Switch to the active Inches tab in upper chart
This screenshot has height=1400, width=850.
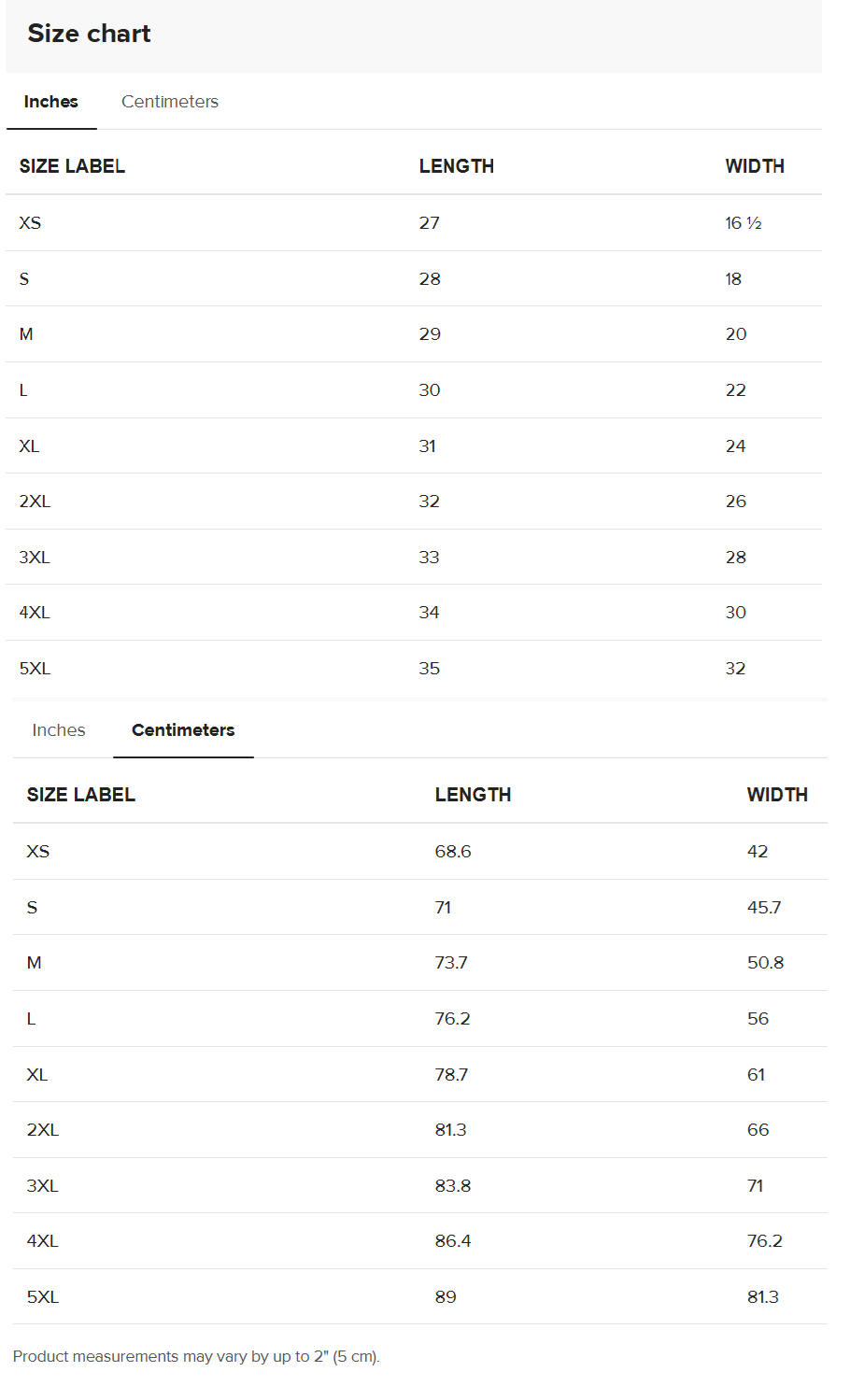tap(51, 102)
